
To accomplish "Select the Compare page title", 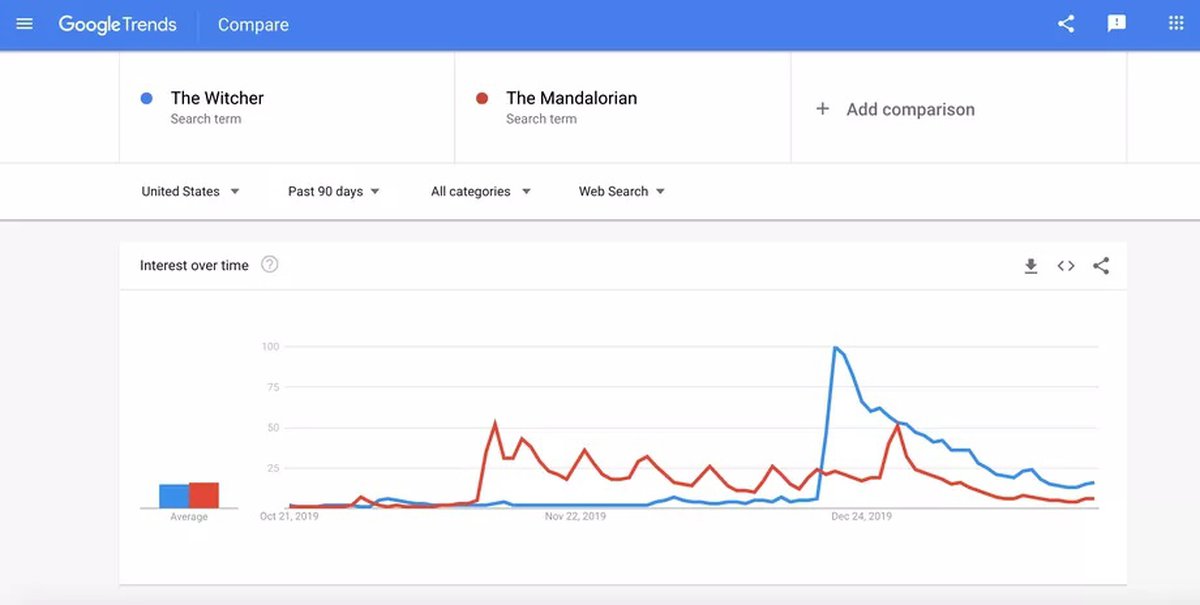I will (x=253, y=25).
